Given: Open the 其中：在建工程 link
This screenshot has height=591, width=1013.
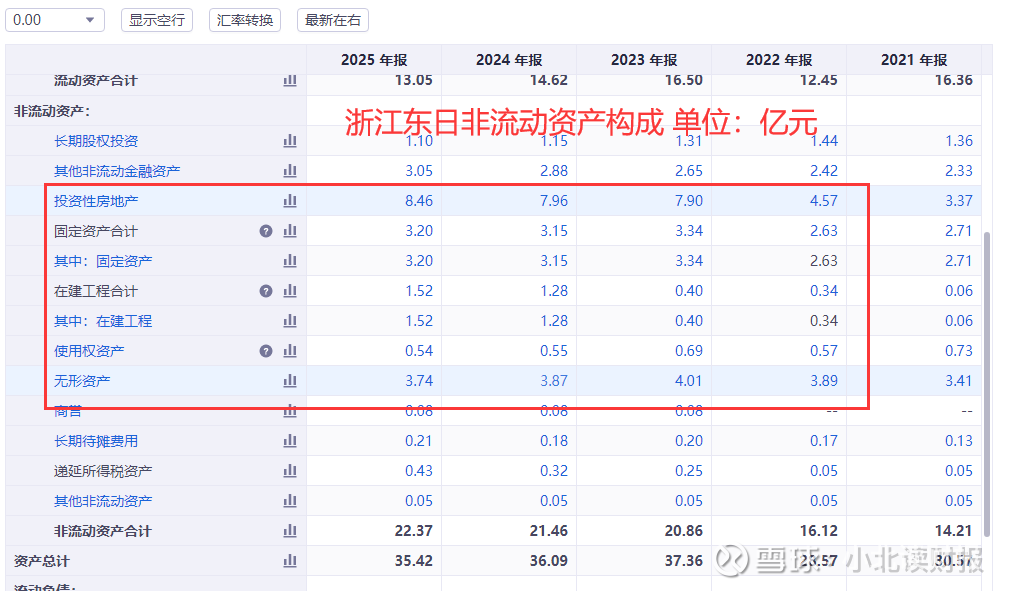Looking at the screenshot, I should tap(103, 321).
